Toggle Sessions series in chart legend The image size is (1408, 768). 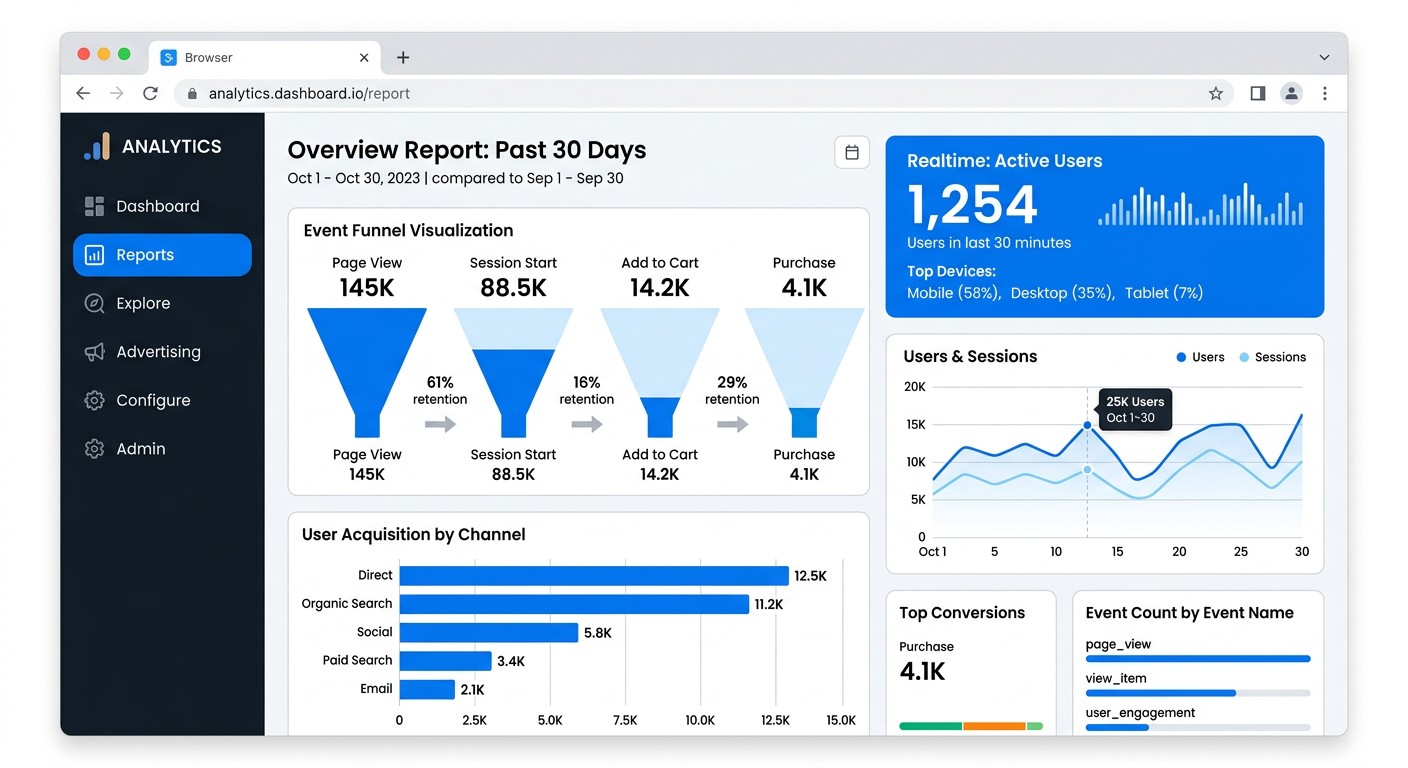1272,357
